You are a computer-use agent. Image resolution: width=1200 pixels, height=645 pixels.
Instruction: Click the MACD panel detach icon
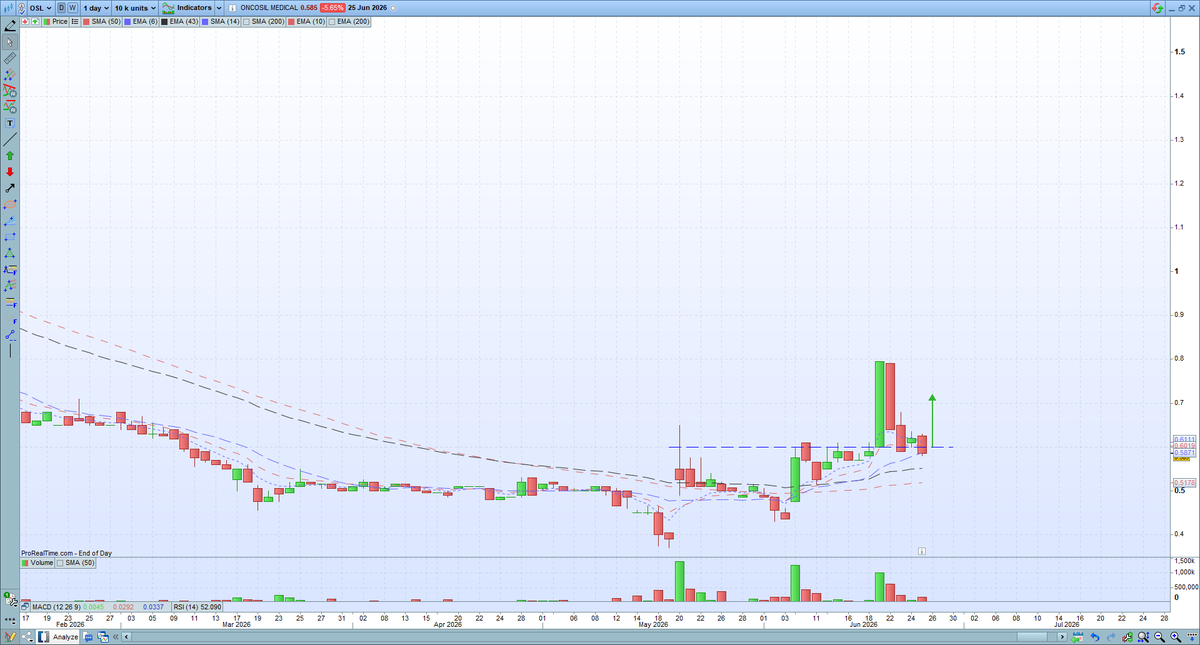point(25,607)
